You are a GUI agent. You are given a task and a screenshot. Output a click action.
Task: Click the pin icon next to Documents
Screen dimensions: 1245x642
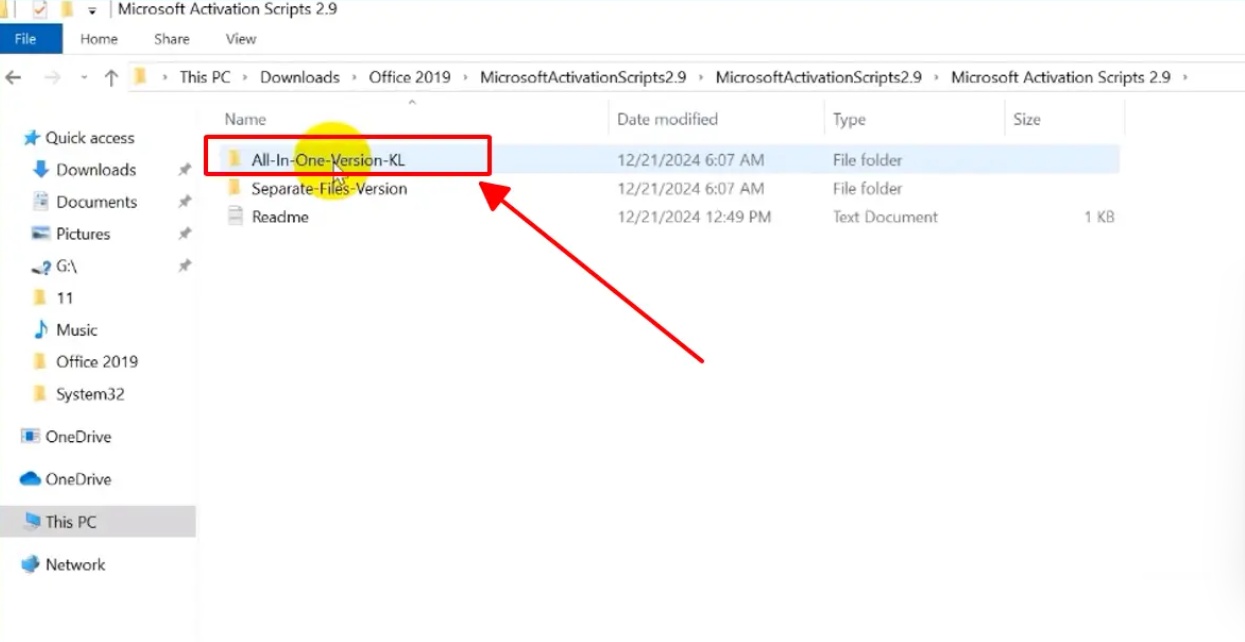[x=184, y=202]
